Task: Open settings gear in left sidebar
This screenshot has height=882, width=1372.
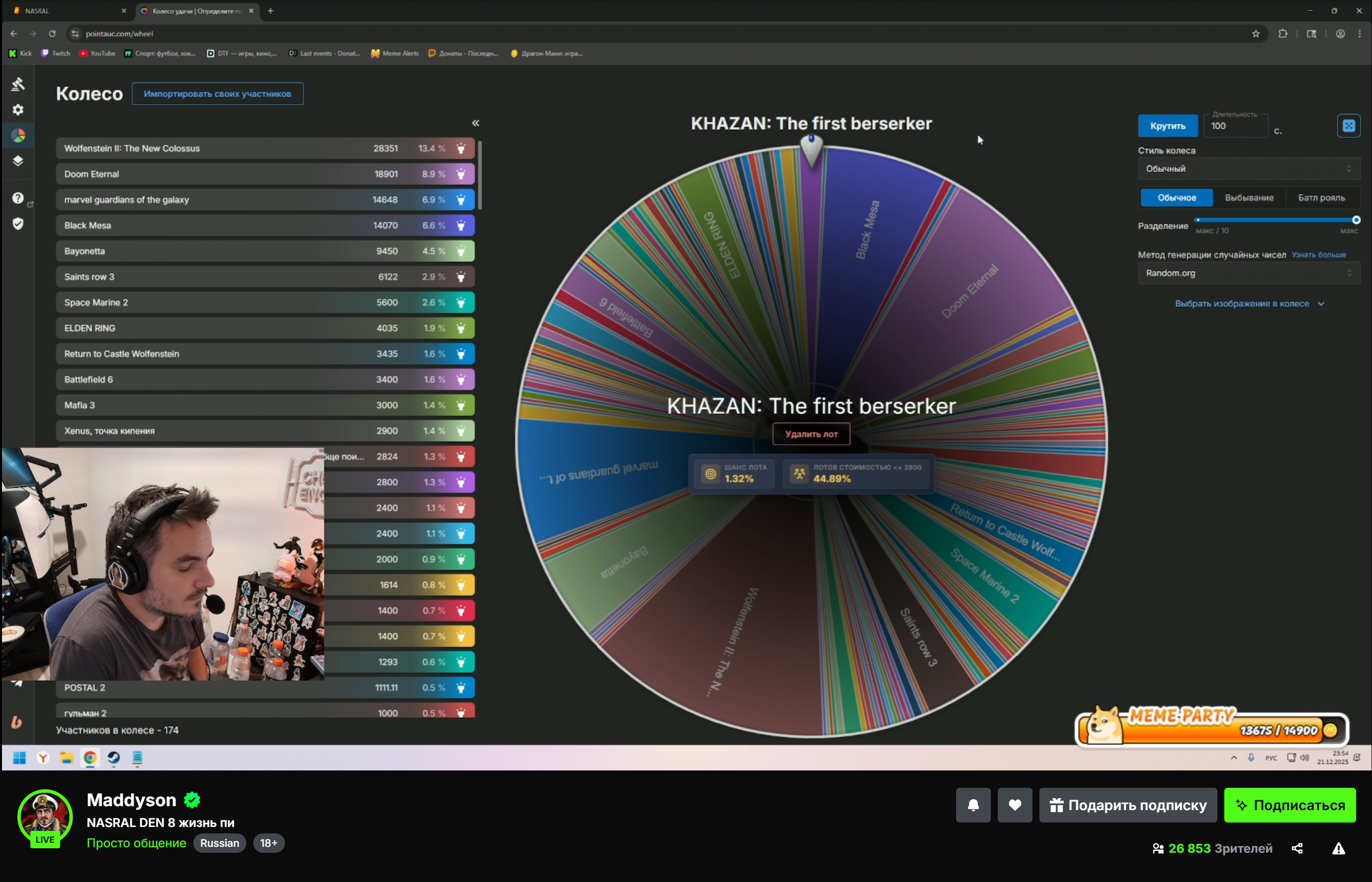Action: 18,110
